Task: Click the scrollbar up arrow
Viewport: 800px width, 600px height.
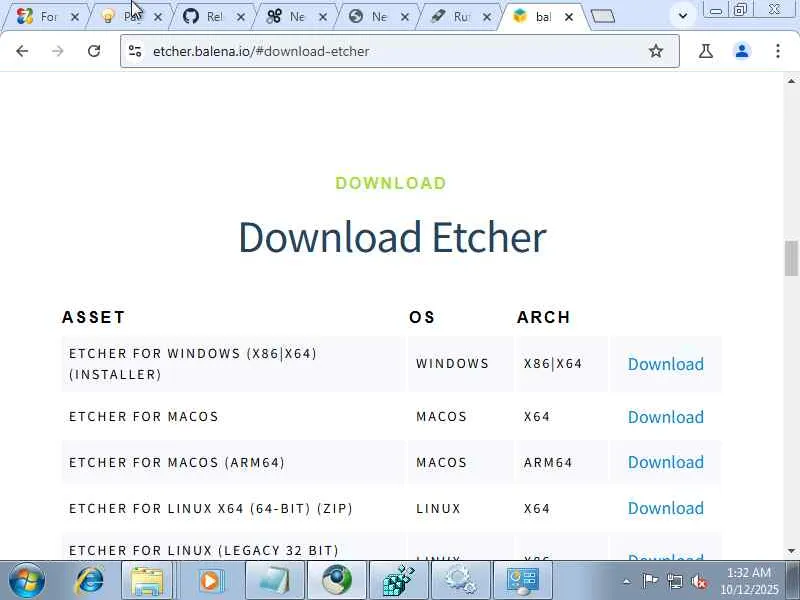Action: (x=791, y=81)
